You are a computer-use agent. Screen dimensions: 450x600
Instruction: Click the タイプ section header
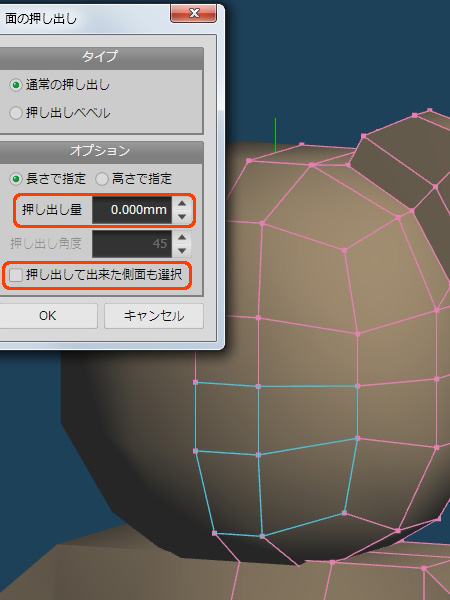pos(100,57)
